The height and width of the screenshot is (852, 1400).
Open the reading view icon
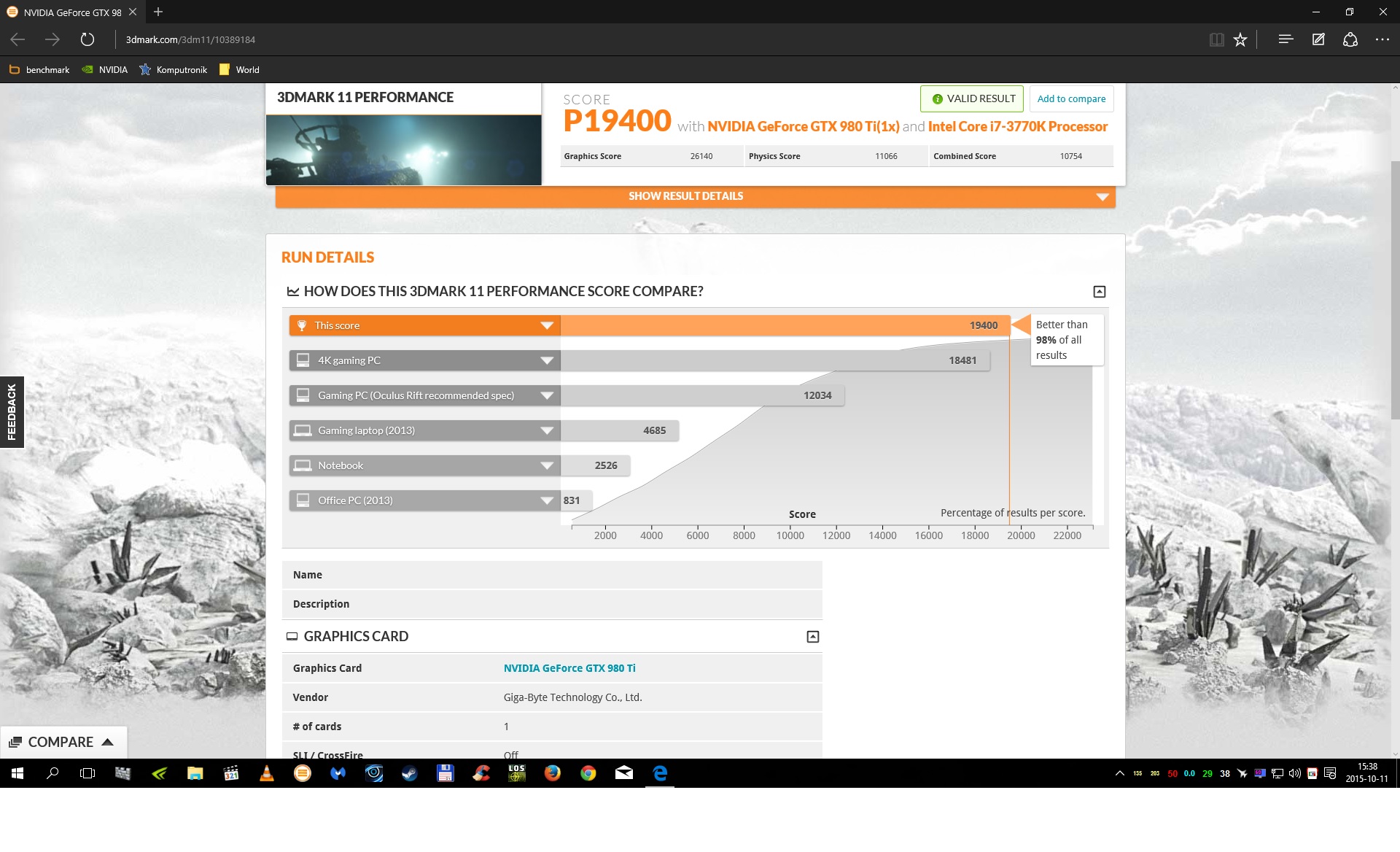click(1216, 39)
